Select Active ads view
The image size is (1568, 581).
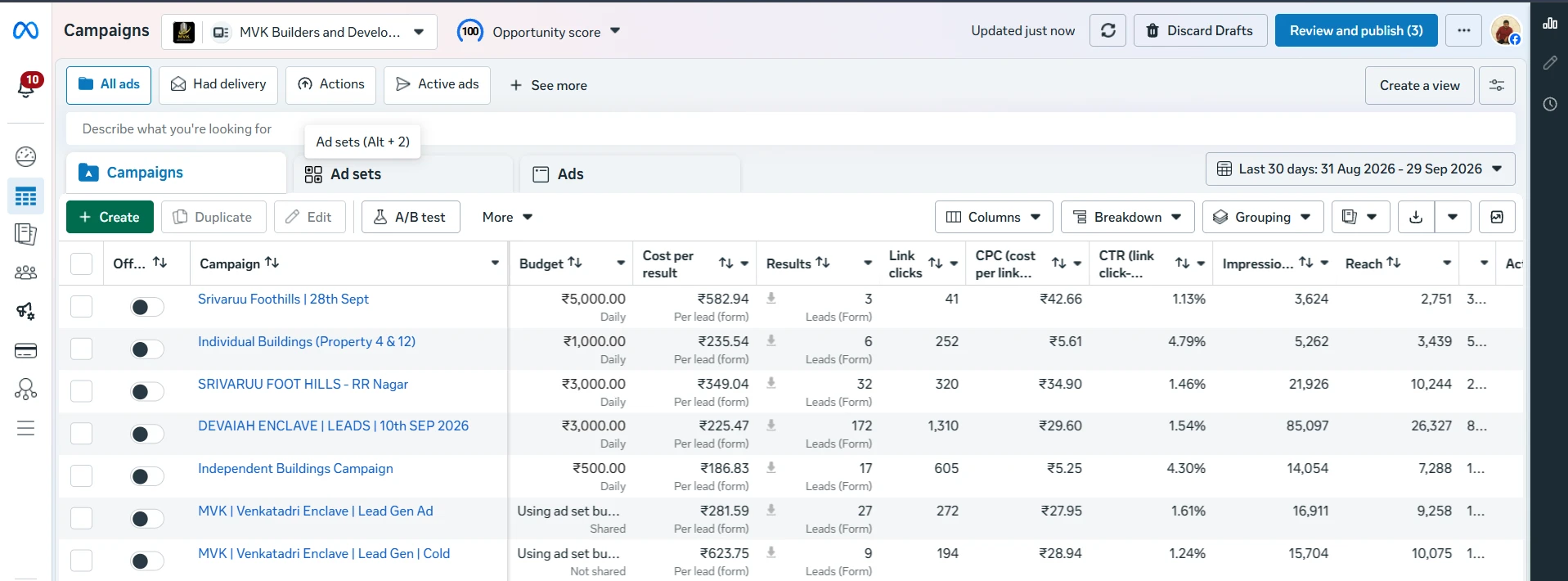coord(437,84)
